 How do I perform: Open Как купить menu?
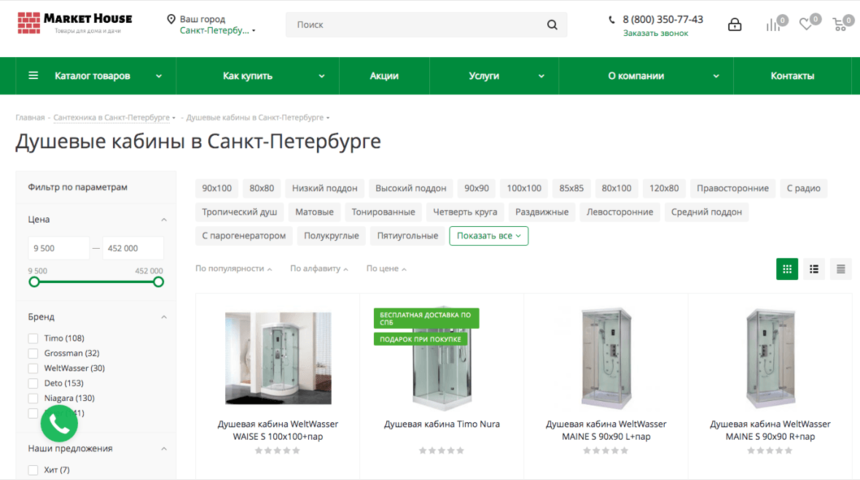[258, 76]
